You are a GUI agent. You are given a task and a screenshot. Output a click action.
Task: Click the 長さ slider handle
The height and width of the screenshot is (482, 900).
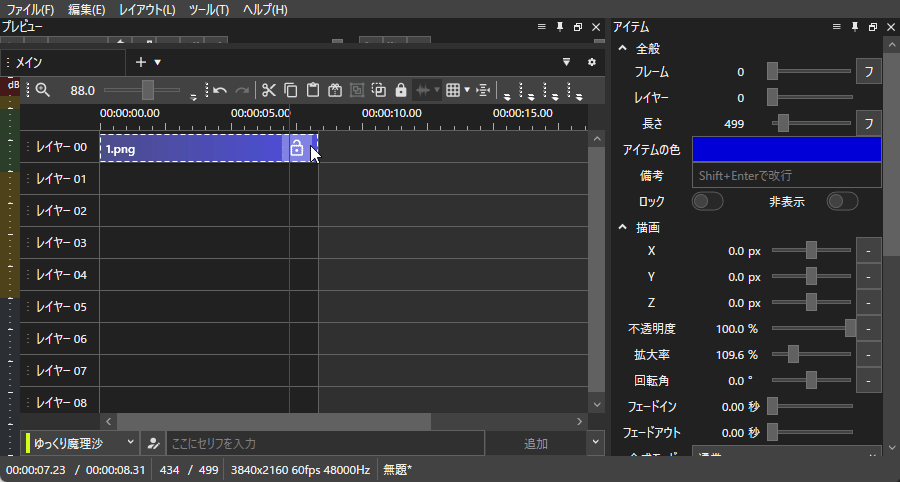click(x=783, y=123)
